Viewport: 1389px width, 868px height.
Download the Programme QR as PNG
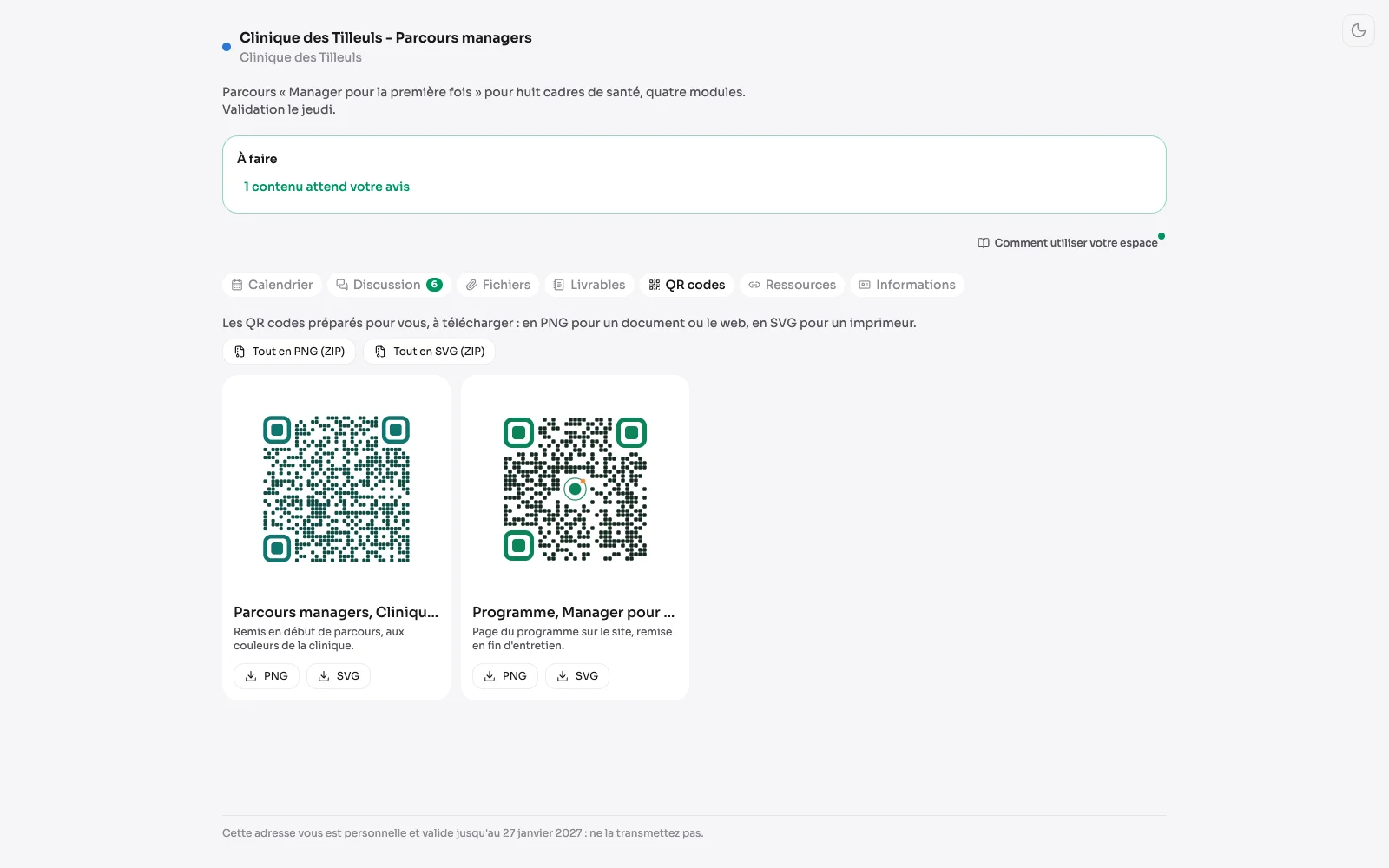pos(505,676)
